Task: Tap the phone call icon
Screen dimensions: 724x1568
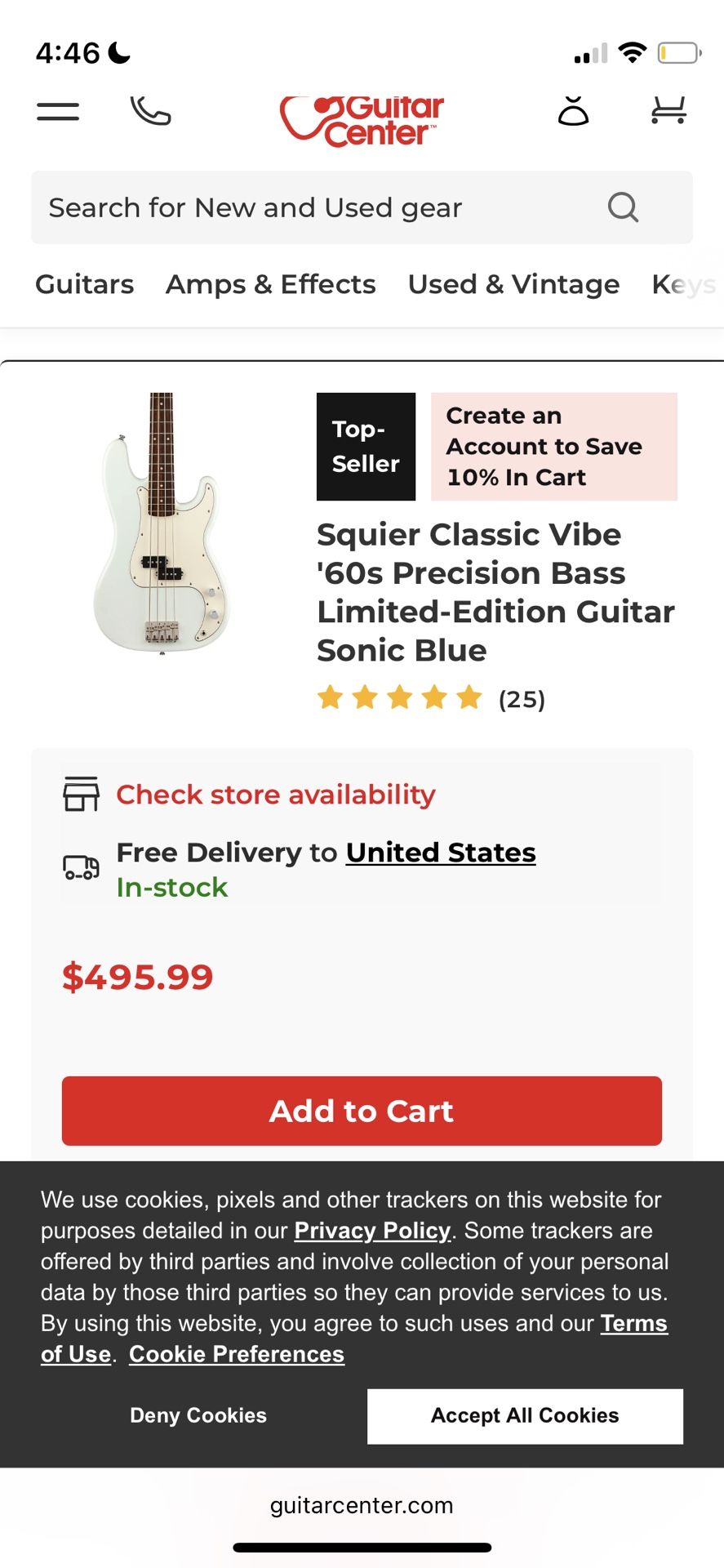Action: pyautogui.click(x=151, y=111)
